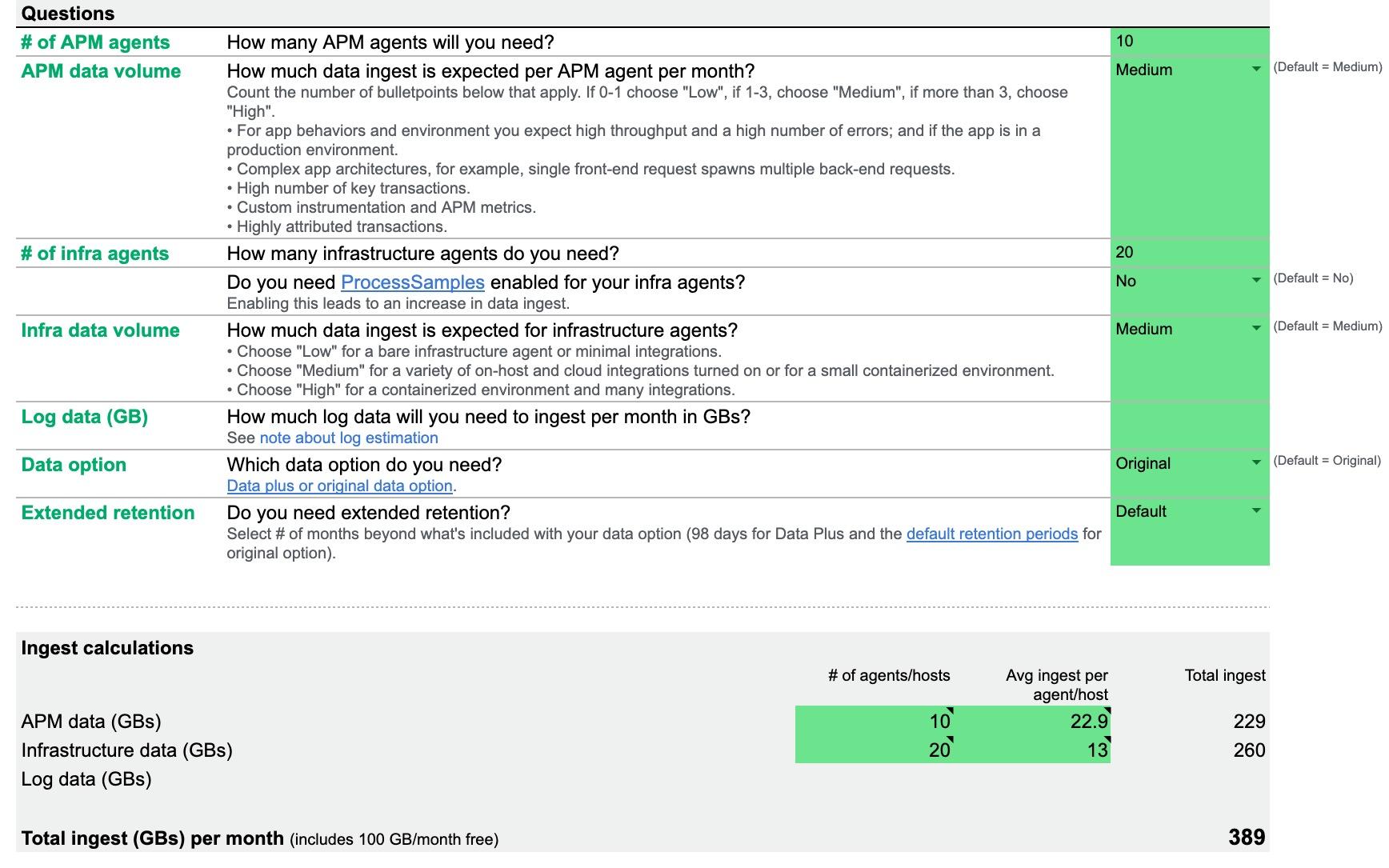Follow the ProcessSamples hyperlink

click(x=411, y=282)
